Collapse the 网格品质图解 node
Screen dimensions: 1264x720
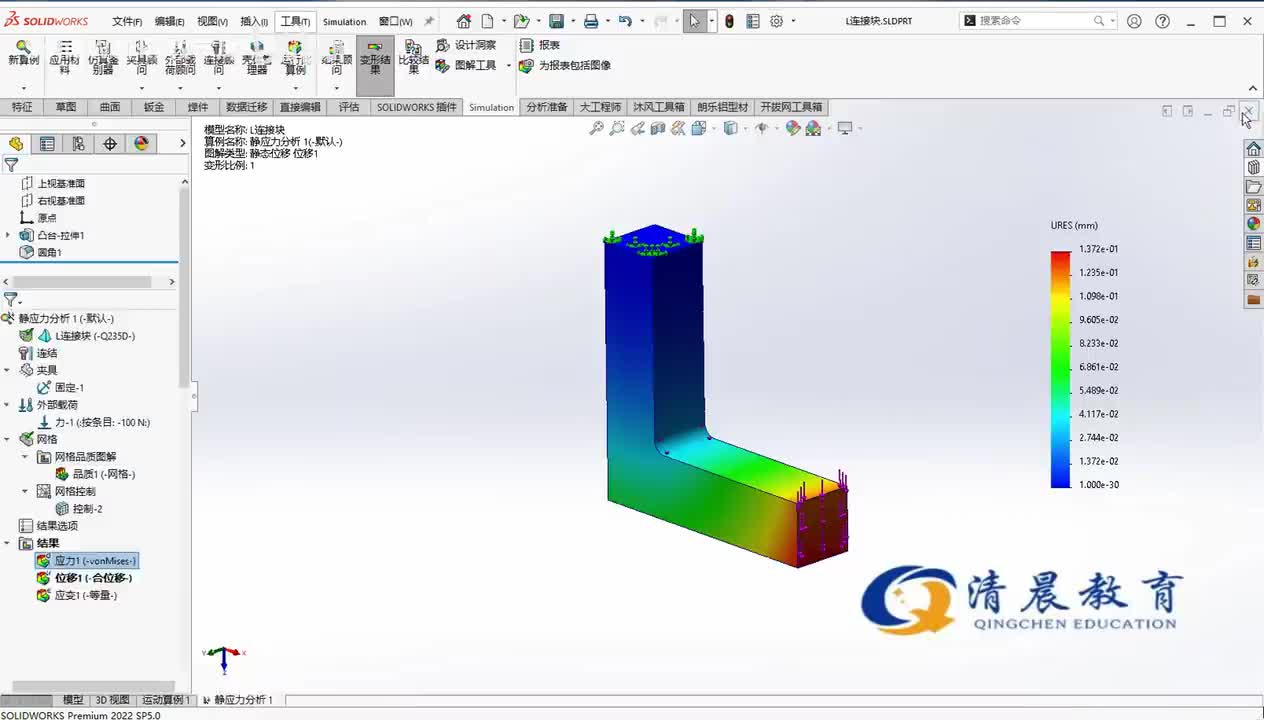coord(25,457)
